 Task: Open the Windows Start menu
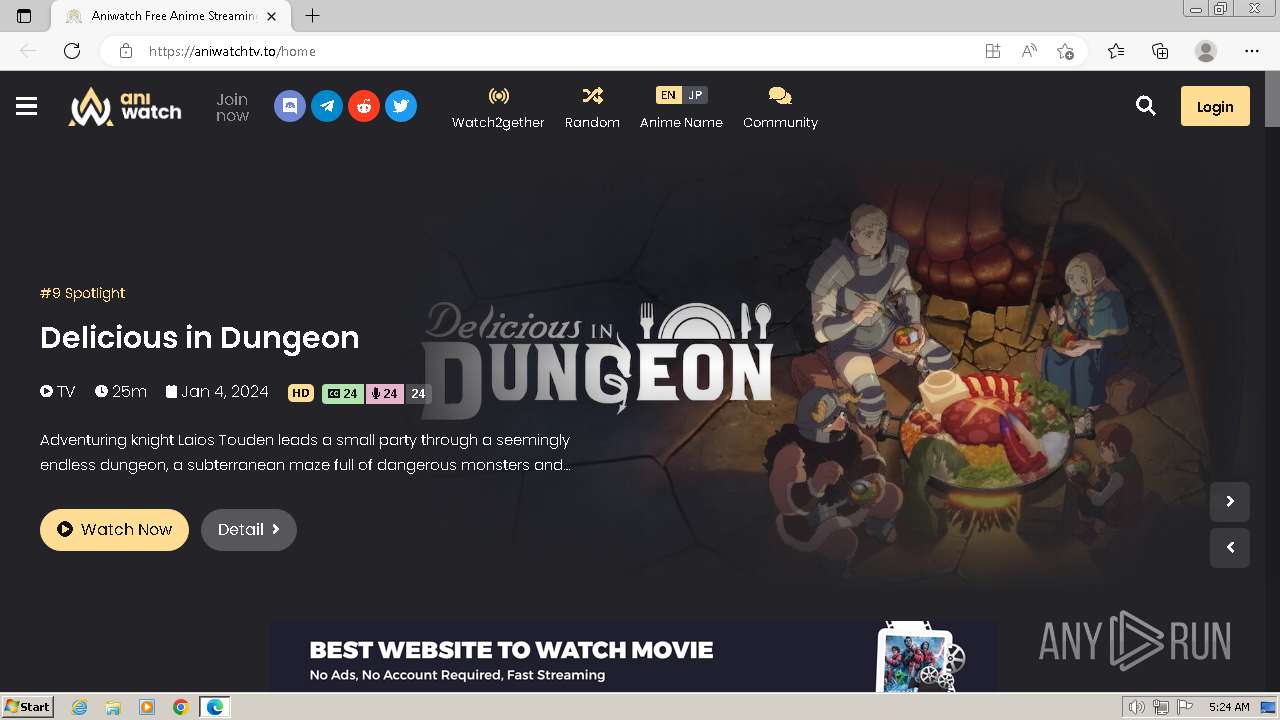coord(28,707)
